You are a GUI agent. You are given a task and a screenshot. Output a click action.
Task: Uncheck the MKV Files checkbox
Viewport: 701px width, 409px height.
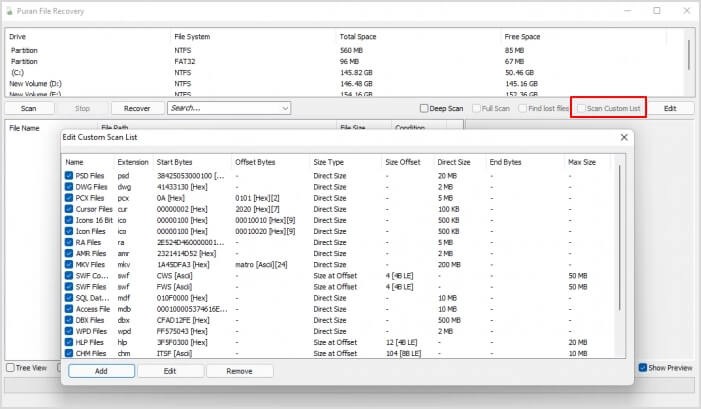point(69,264)
